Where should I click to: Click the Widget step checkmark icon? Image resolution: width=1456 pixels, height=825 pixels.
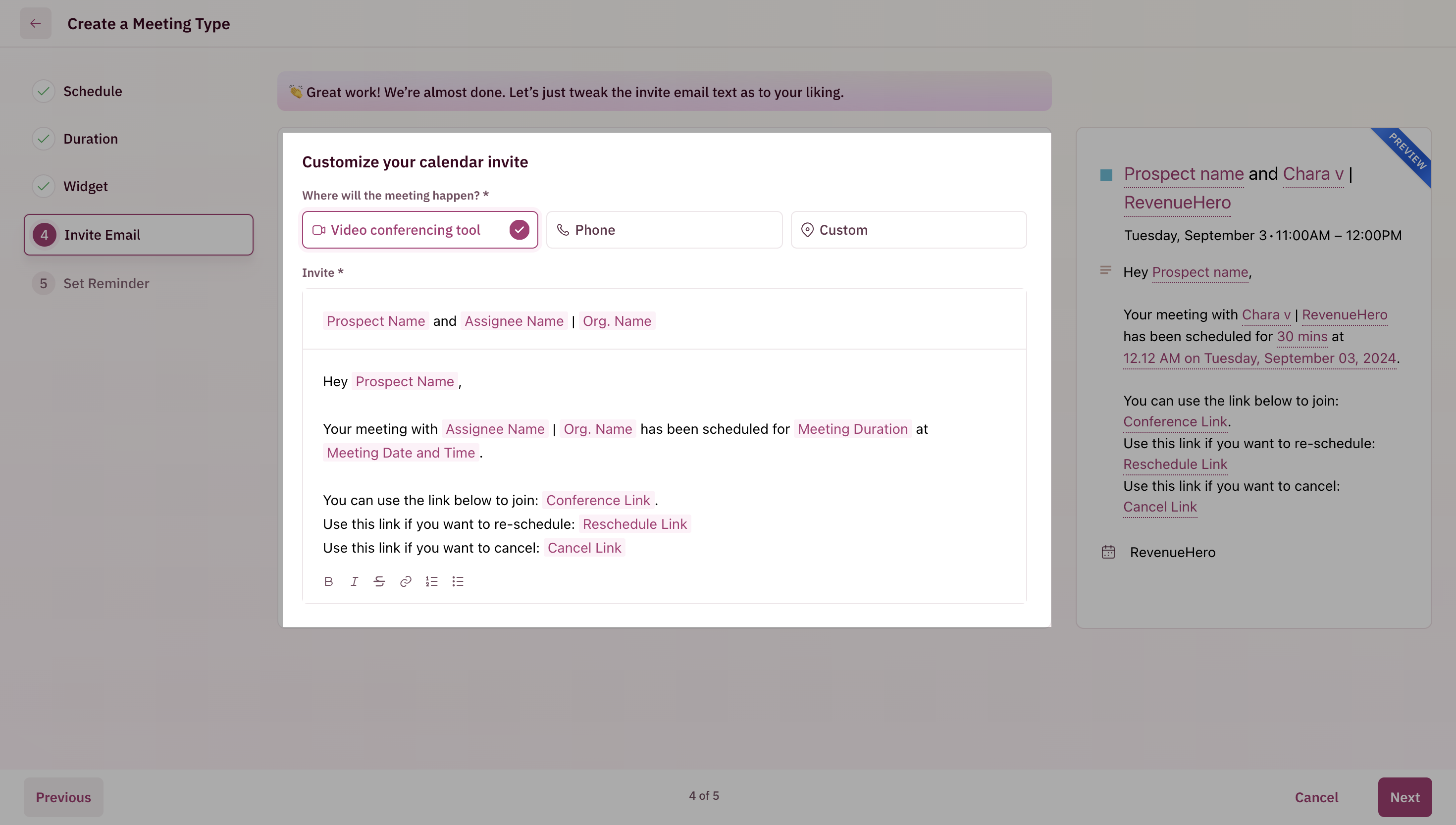pos(44,186)
